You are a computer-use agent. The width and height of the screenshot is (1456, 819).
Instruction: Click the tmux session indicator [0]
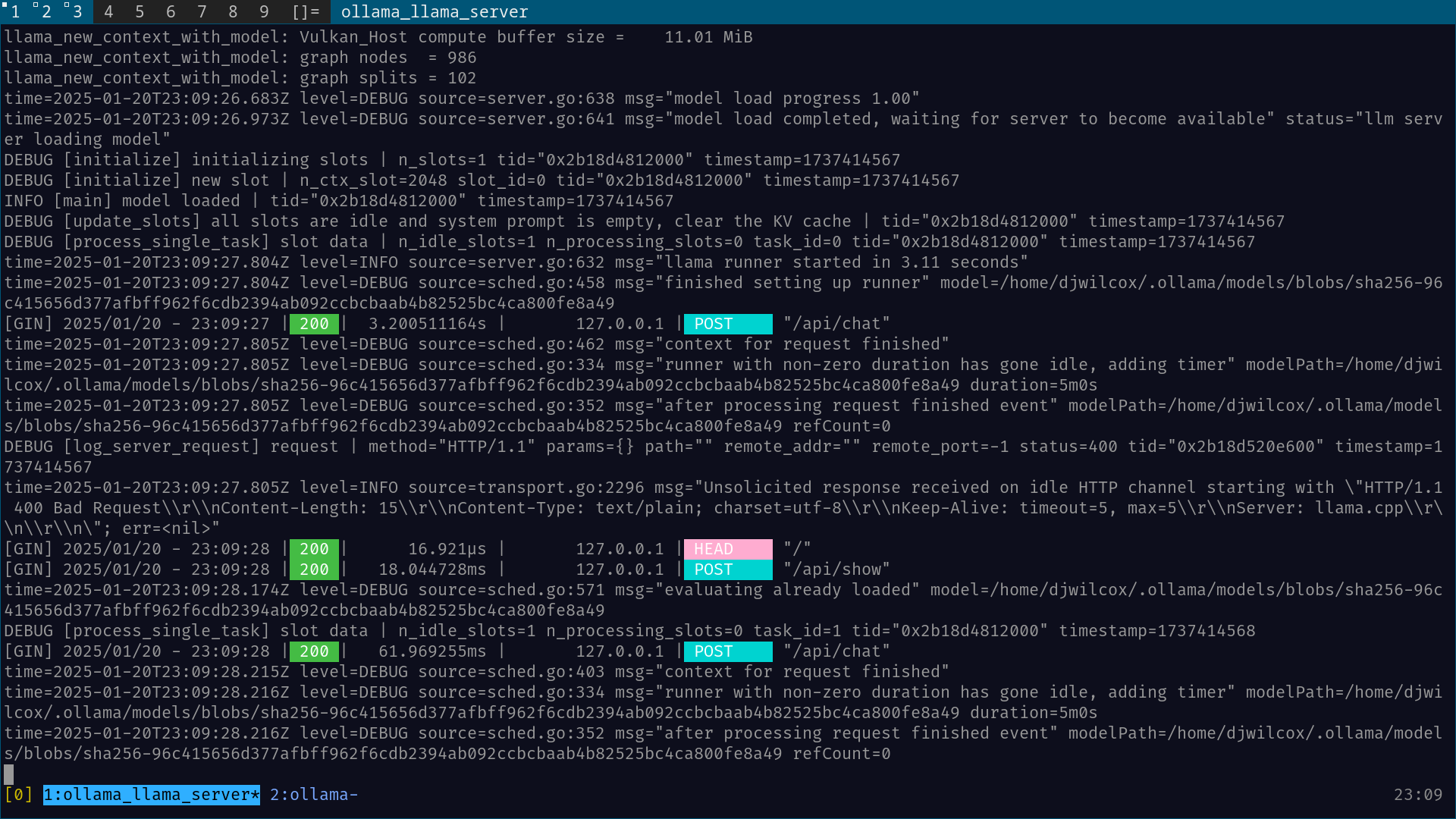click(18, 794)
